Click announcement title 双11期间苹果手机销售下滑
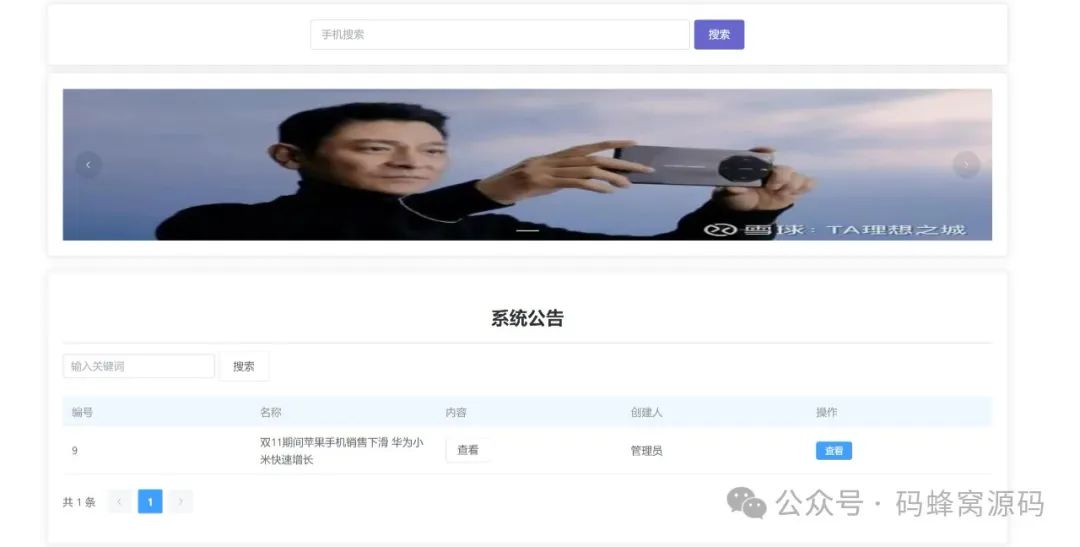Image resolution: width=1080 pixels, height=547 pixels. [x=342, y=451]
